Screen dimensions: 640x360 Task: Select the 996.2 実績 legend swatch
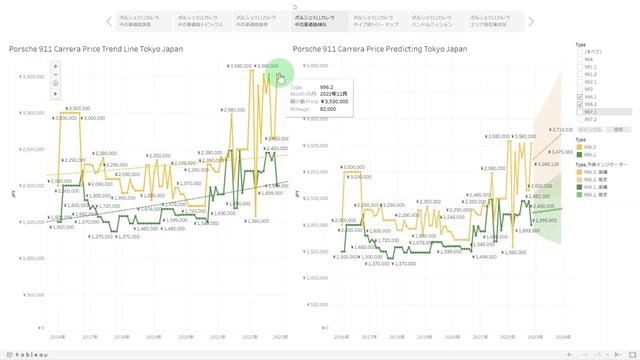point(579,172)
